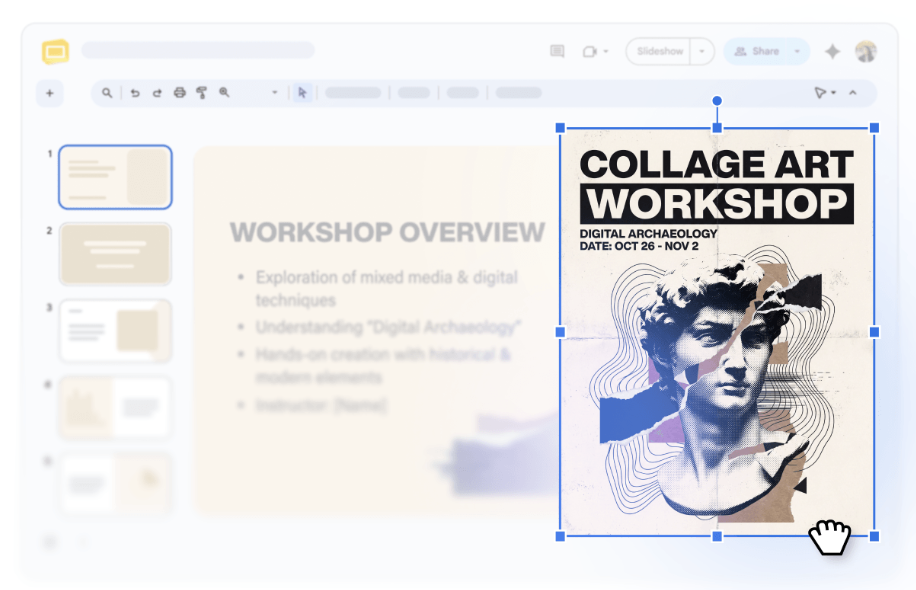
Task: Click the top-right resize handle of poster
Action: [x=875, y=128]
